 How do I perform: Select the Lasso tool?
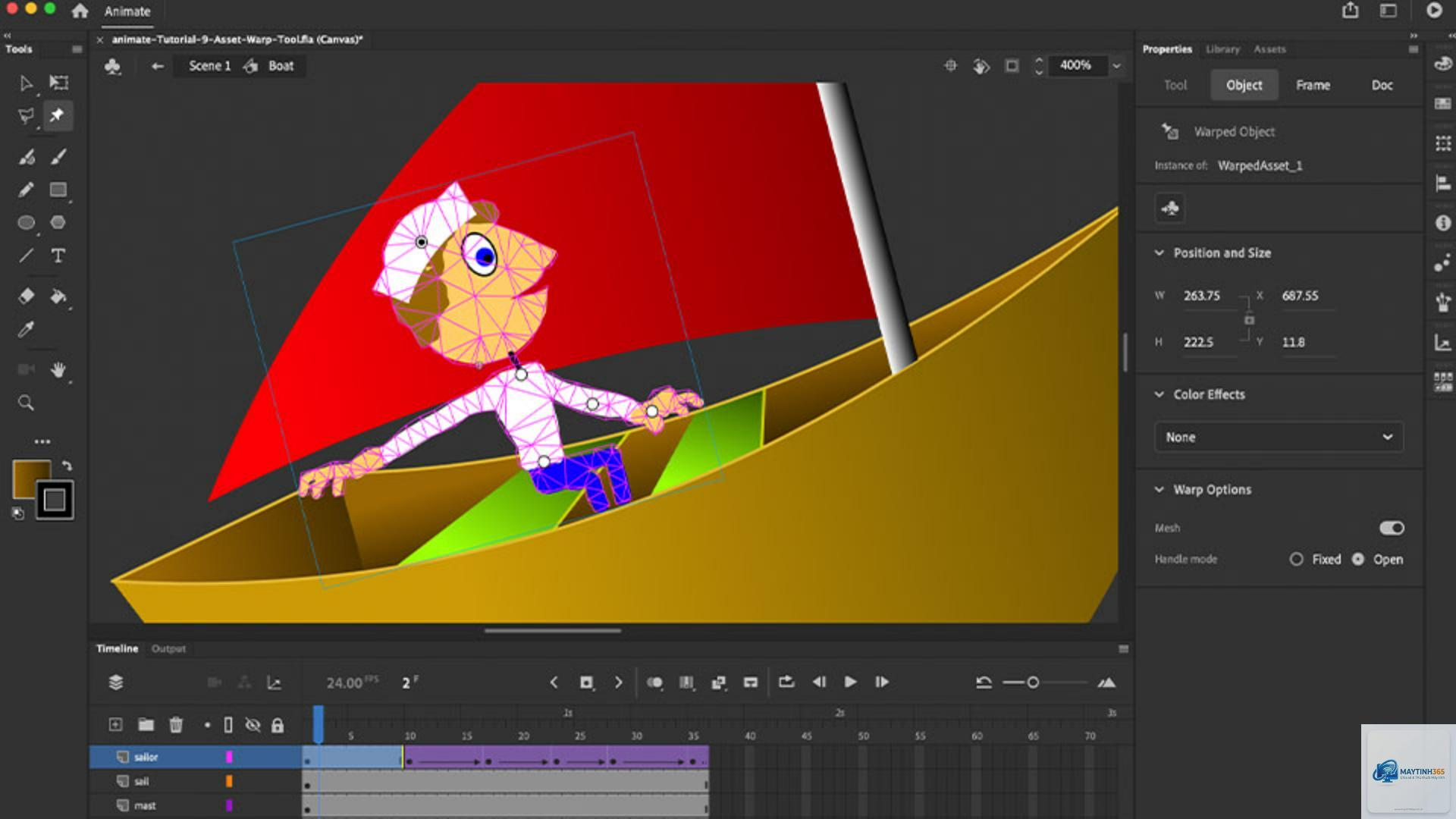click(26, 115)
